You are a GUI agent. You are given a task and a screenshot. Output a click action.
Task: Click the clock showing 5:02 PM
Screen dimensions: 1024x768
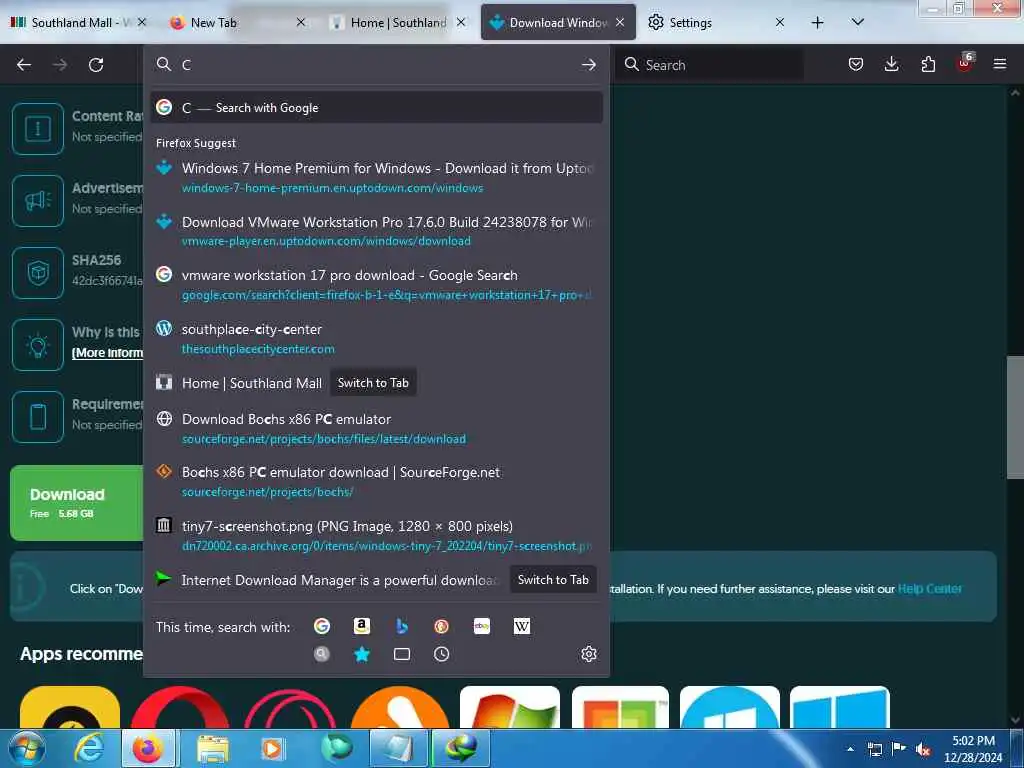pyautogui.click(x=973, y=741)
